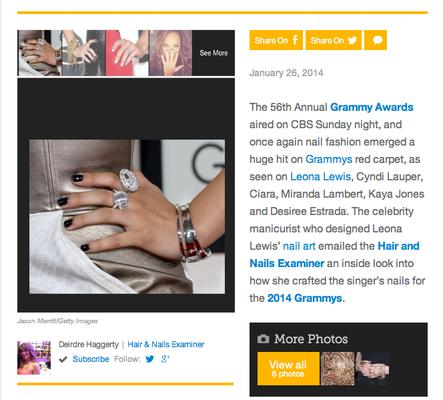Click the 2014 Grammys link
Viewport: 443px width, 400px height.
click(305, 298)
